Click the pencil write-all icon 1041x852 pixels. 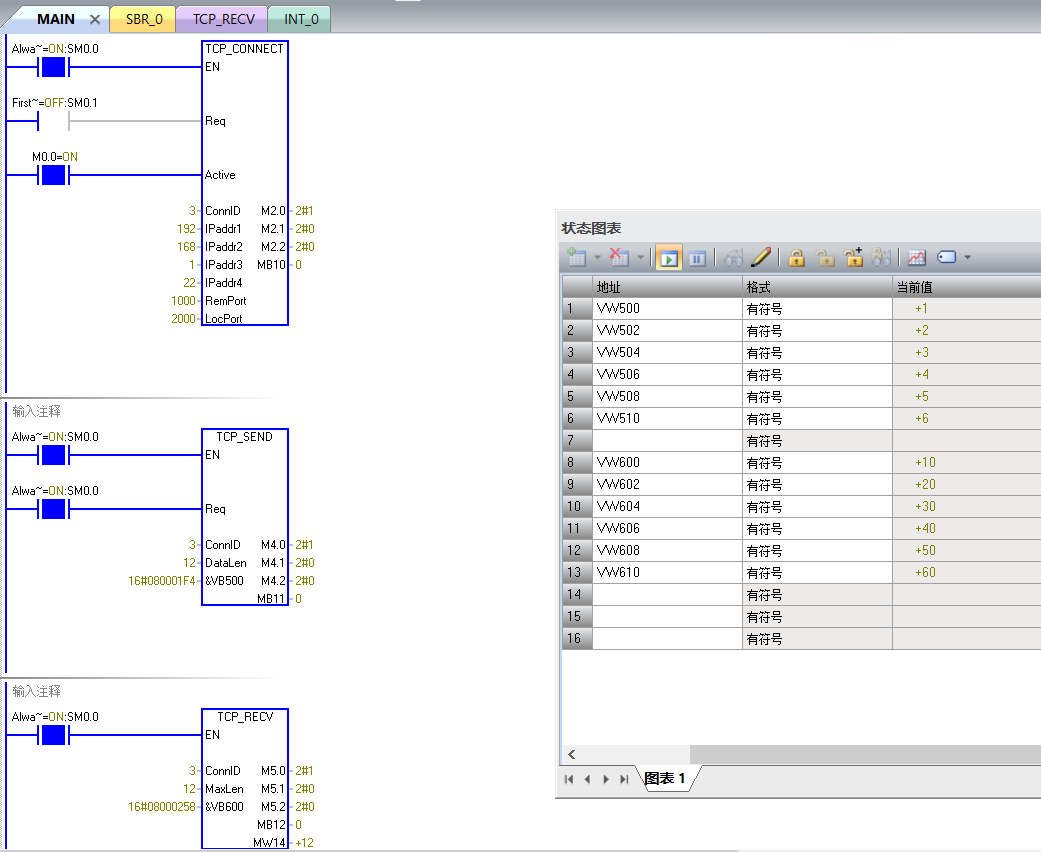[760, 258]
